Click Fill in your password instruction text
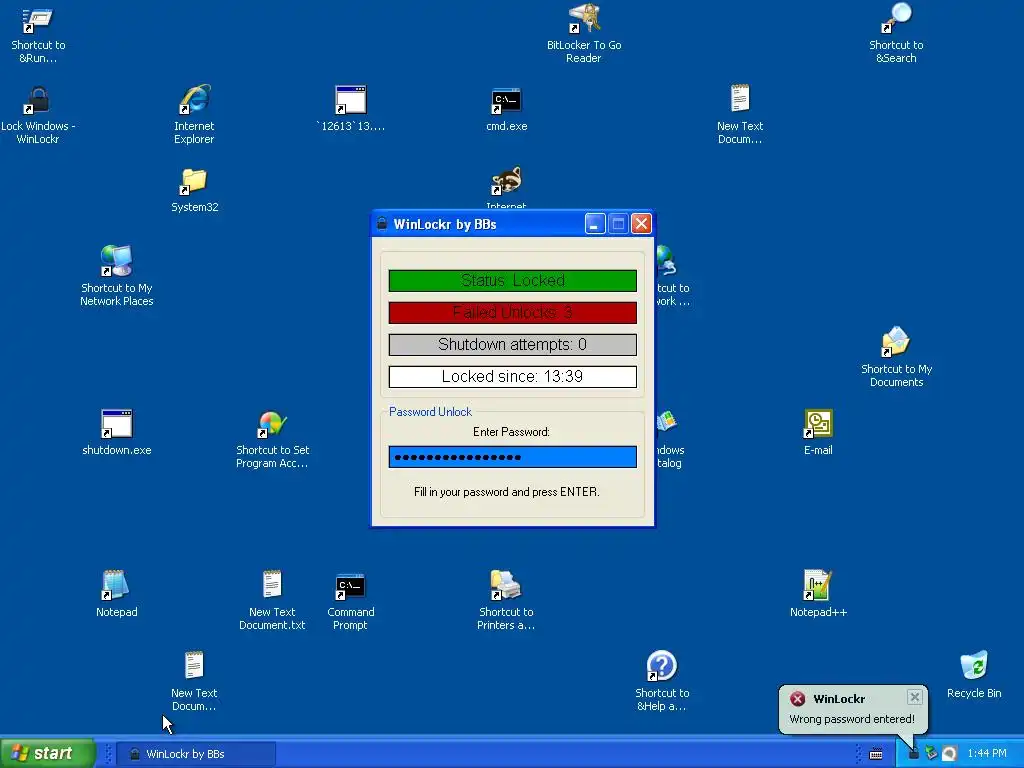 [507, 492]
